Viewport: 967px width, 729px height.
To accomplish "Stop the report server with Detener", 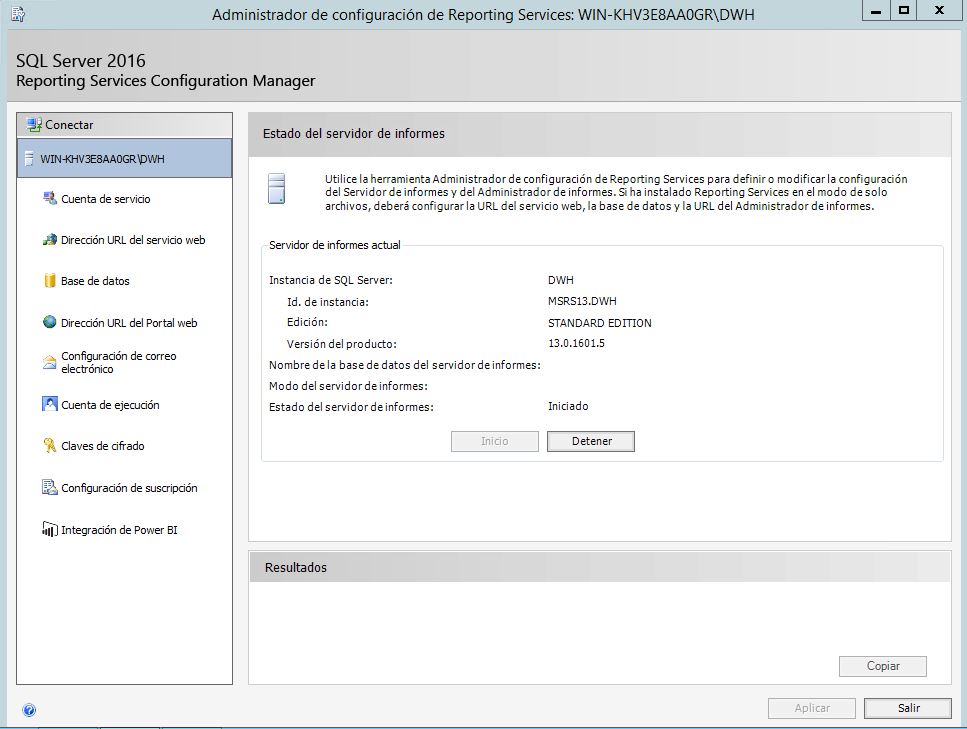I will point(590,441).
